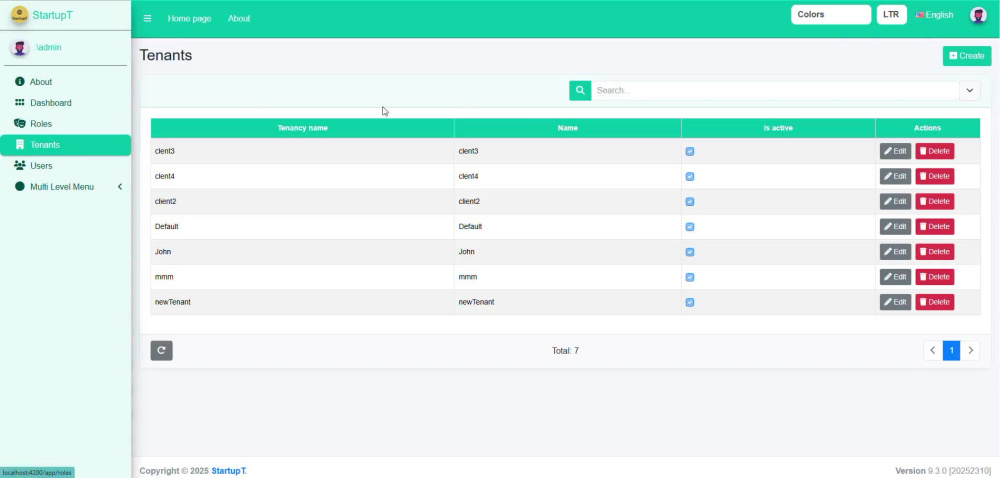Click the refresh table button
The width and height of the screenshot is (1000, 478).
click(161, 351)
